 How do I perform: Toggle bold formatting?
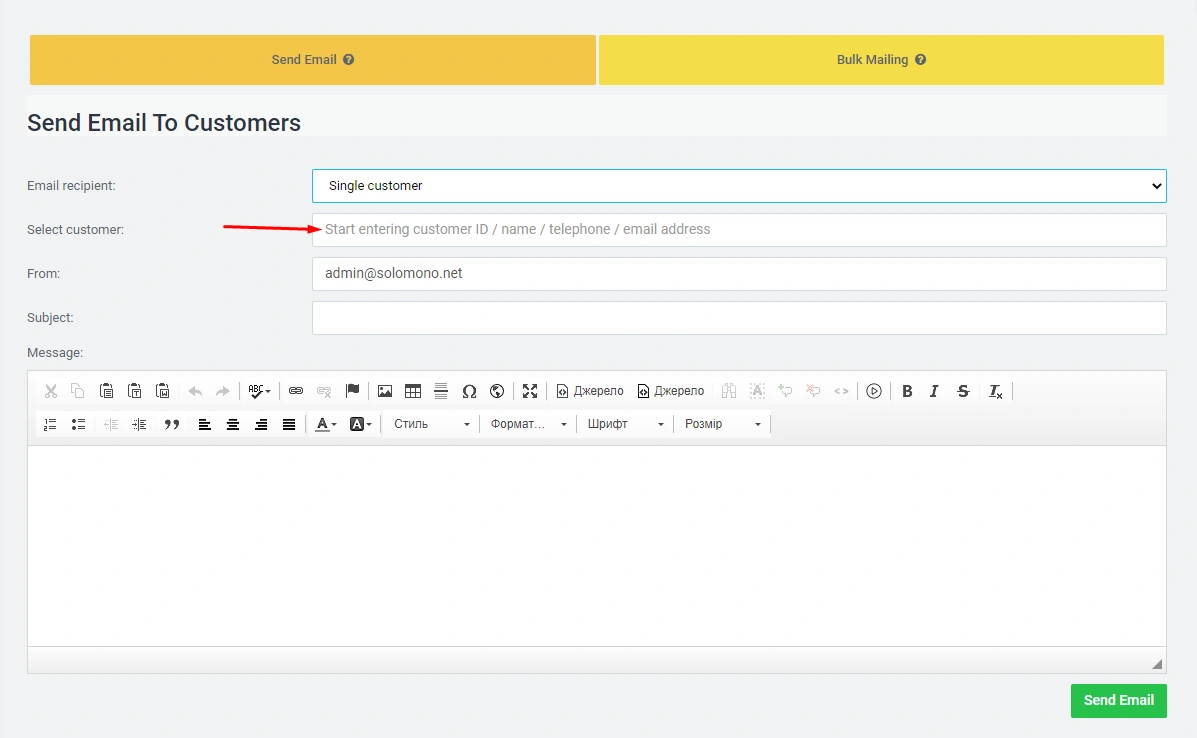[907, 391]
